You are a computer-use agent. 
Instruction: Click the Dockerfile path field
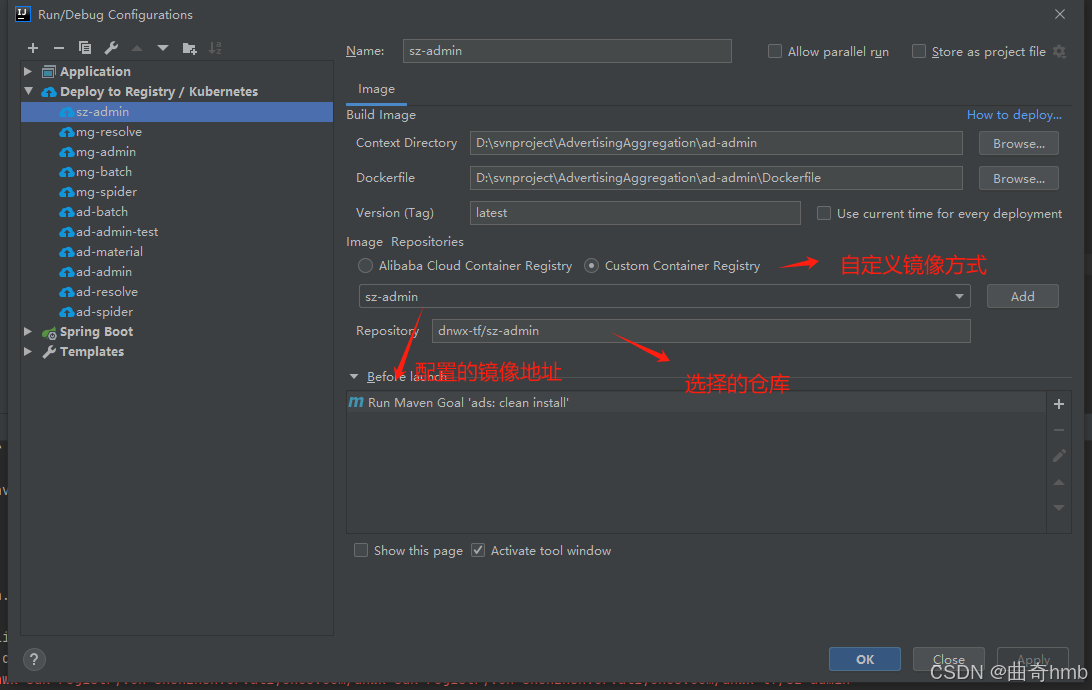tap(716, 178)
